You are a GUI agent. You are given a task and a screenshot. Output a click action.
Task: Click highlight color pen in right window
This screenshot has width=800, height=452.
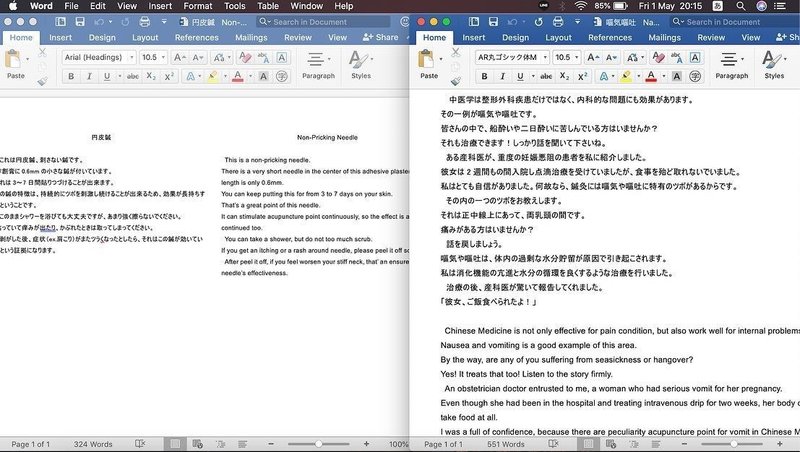(x=626, y=77)
